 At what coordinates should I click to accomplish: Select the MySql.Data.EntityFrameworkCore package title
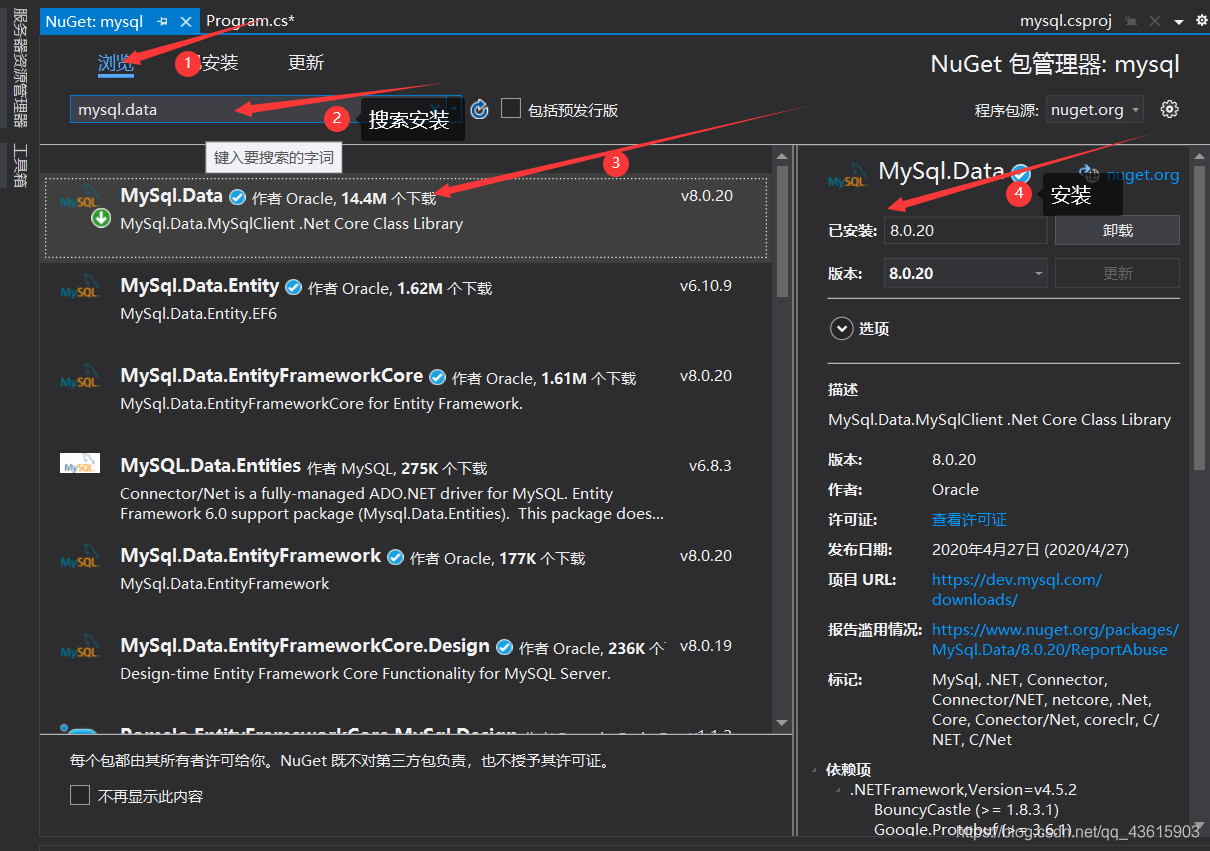tap(272, 376)
